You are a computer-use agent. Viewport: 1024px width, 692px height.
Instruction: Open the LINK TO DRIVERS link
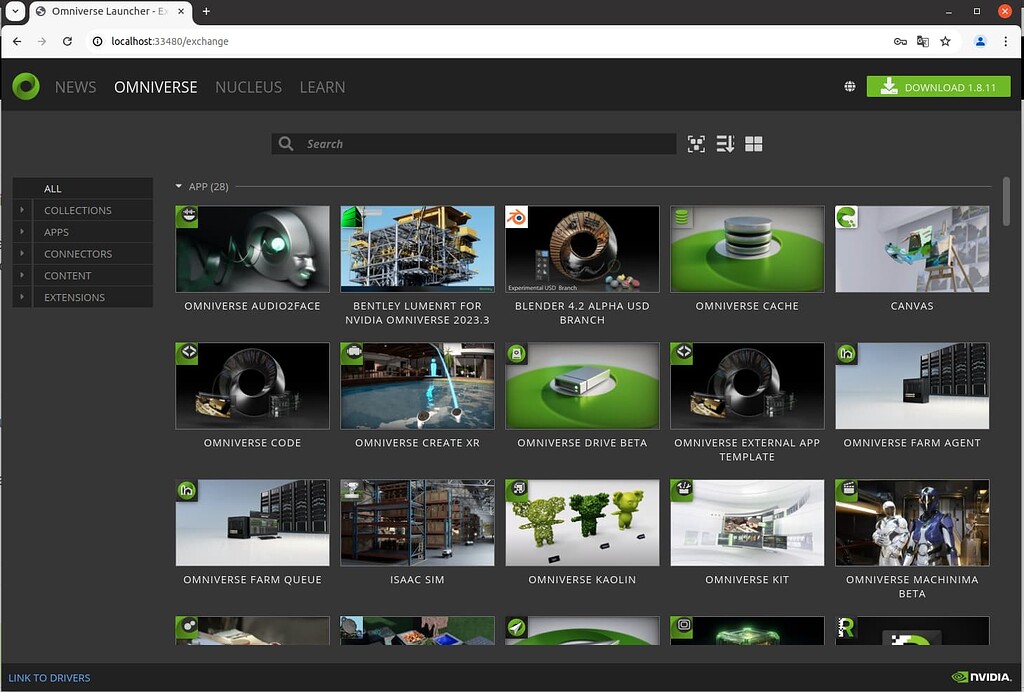49,677
